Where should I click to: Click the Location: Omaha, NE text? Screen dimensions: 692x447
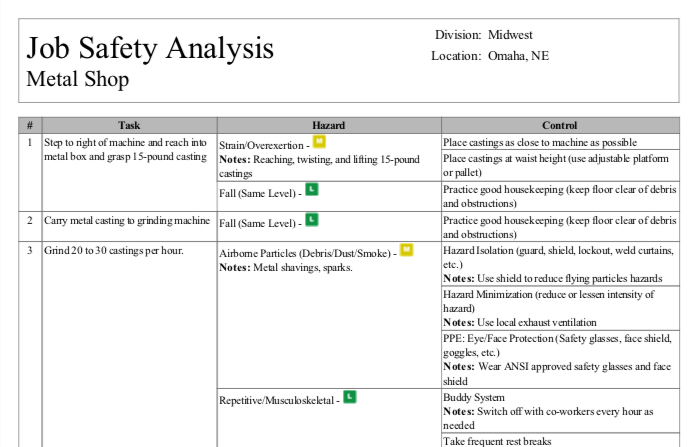coord(490,56)
